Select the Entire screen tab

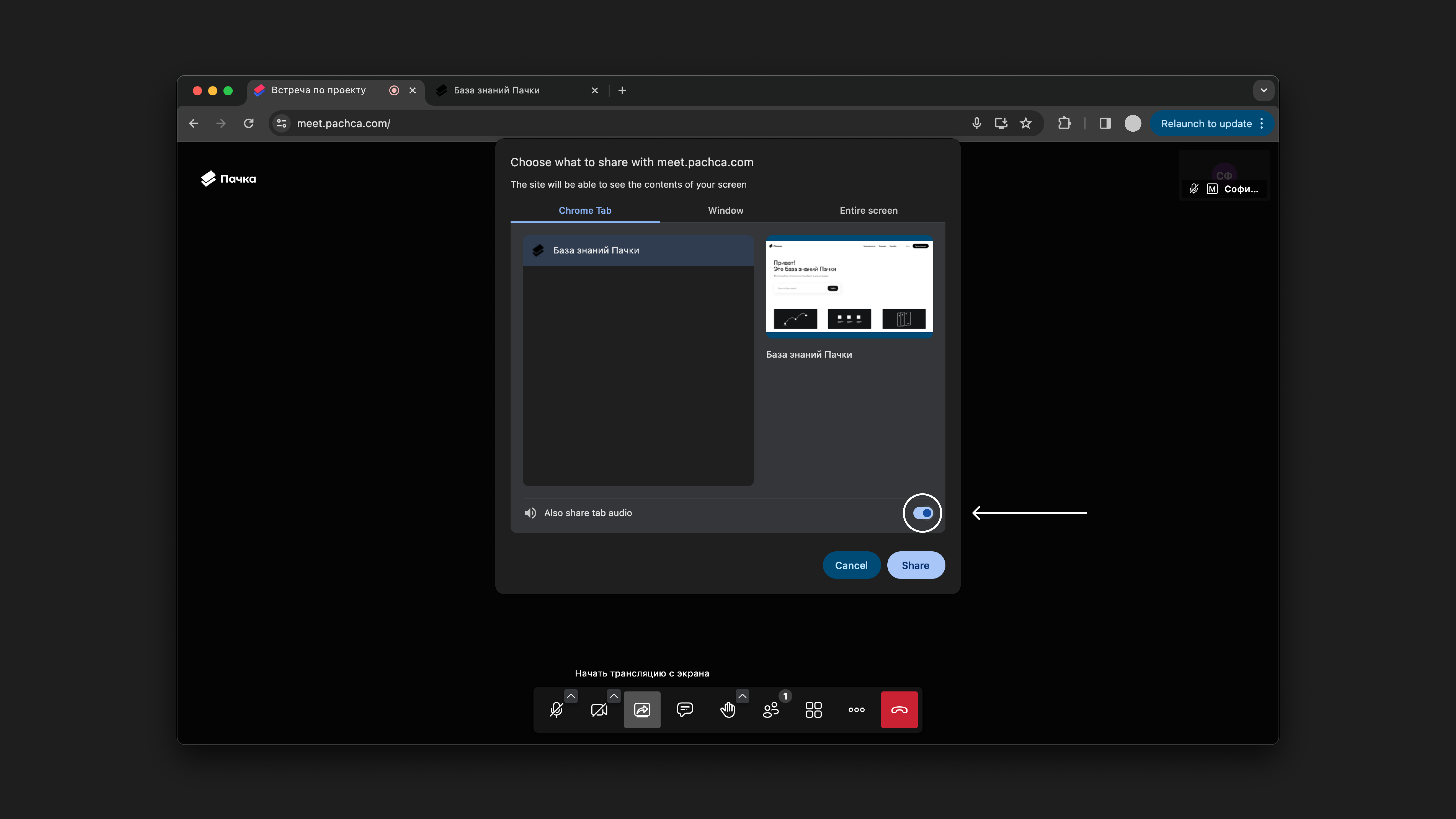pyautogui.click(x=868, y=210)
